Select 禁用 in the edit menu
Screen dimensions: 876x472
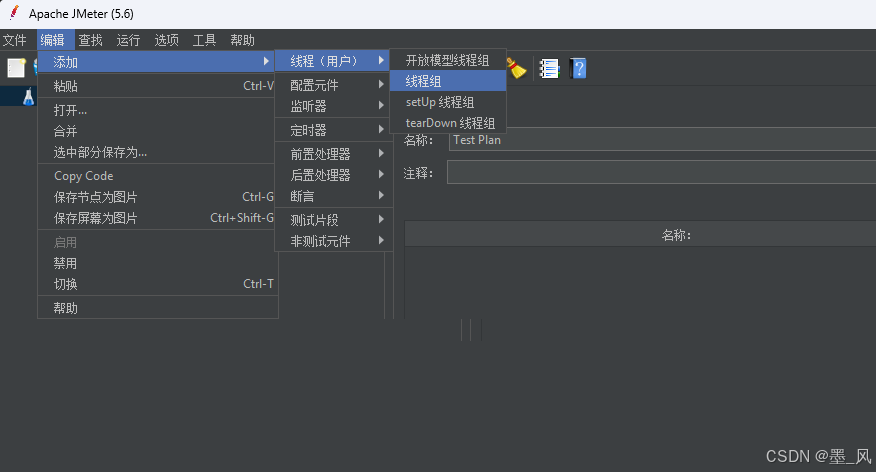(x=158, y=263)
